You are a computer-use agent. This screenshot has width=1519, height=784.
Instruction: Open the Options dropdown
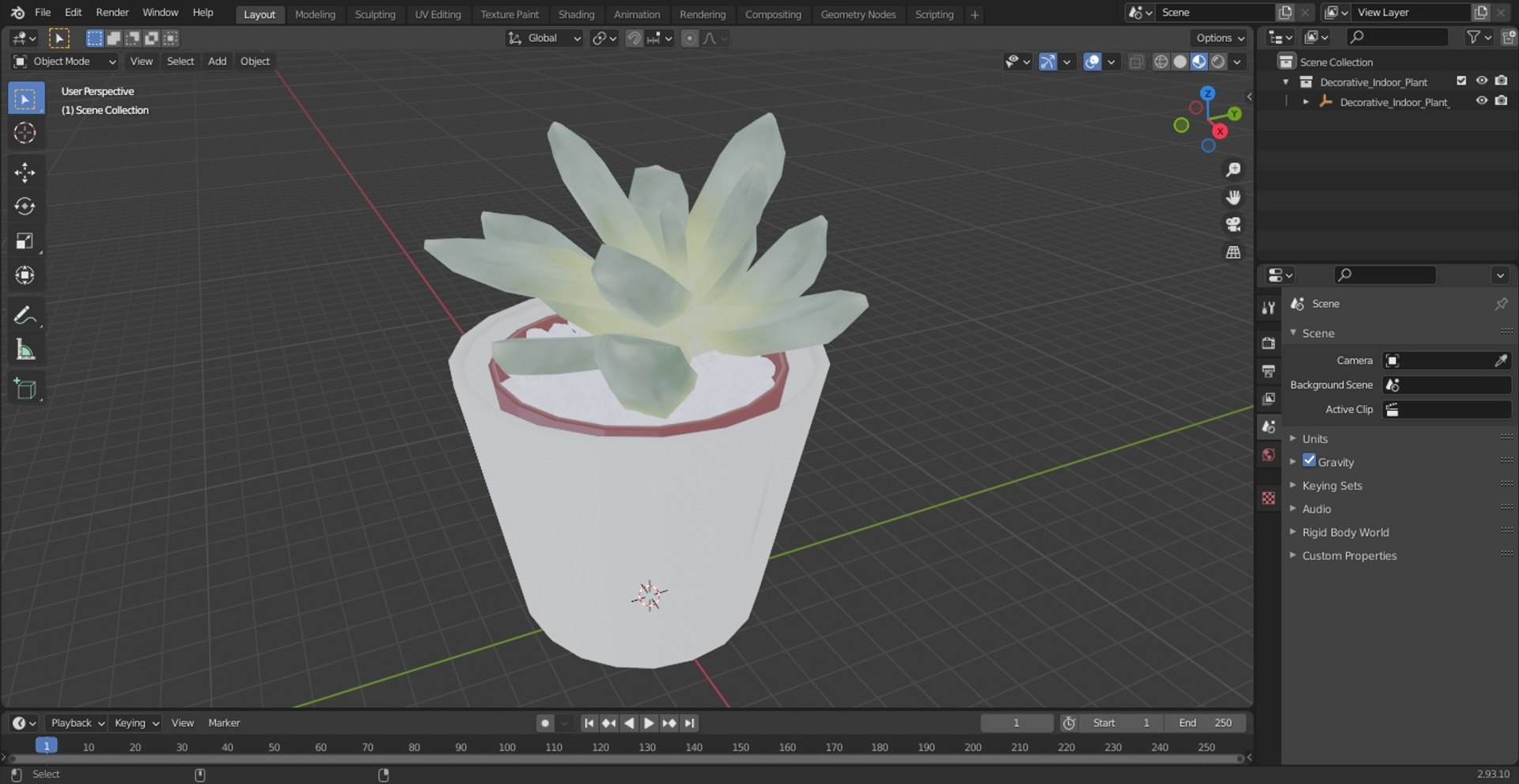coord(1219,38)
